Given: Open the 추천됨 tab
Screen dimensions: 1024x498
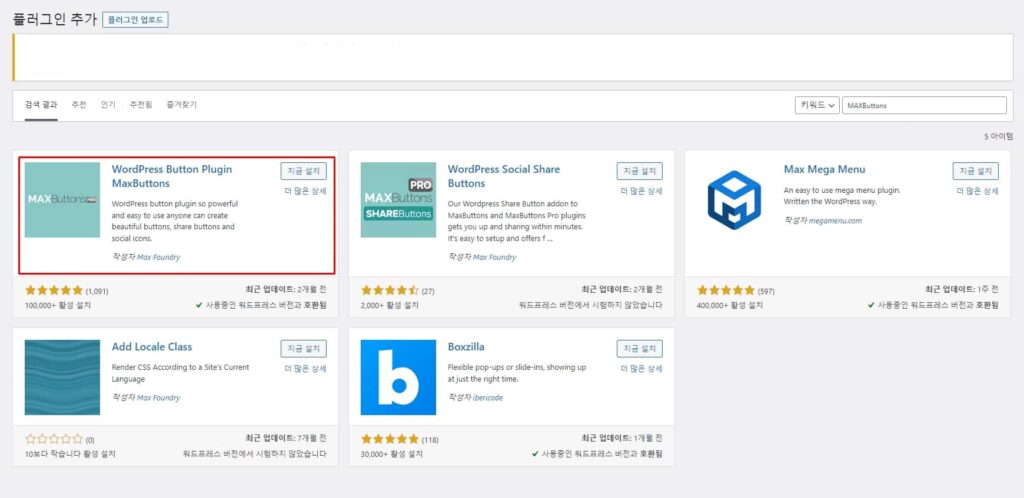Looking at the screenshot, I should (140, 104).
